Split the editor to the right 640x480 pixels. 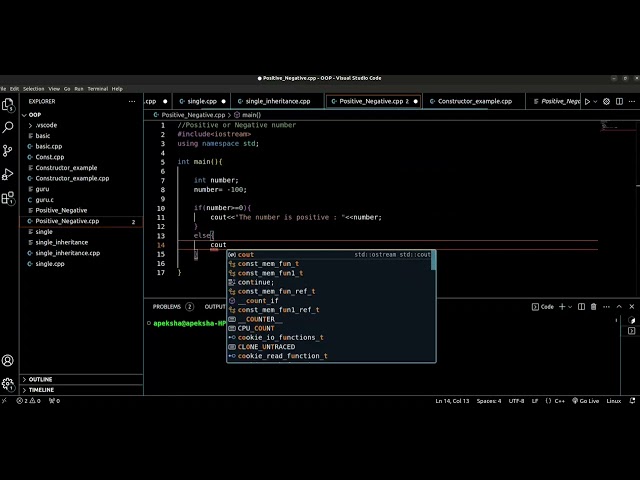(x=619, y=101)
